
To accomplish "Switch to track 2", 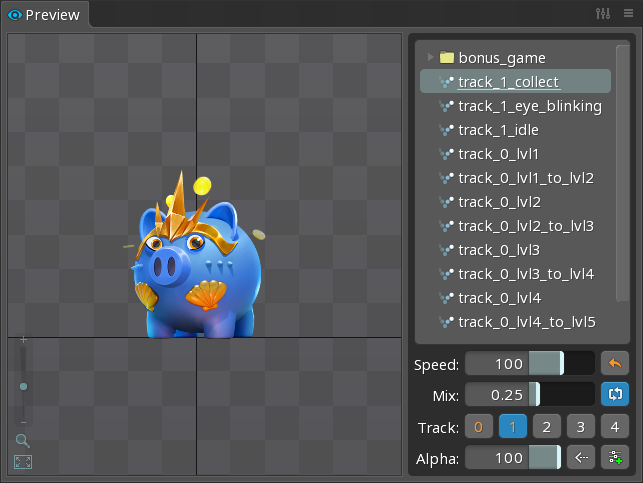I will 546,427.
